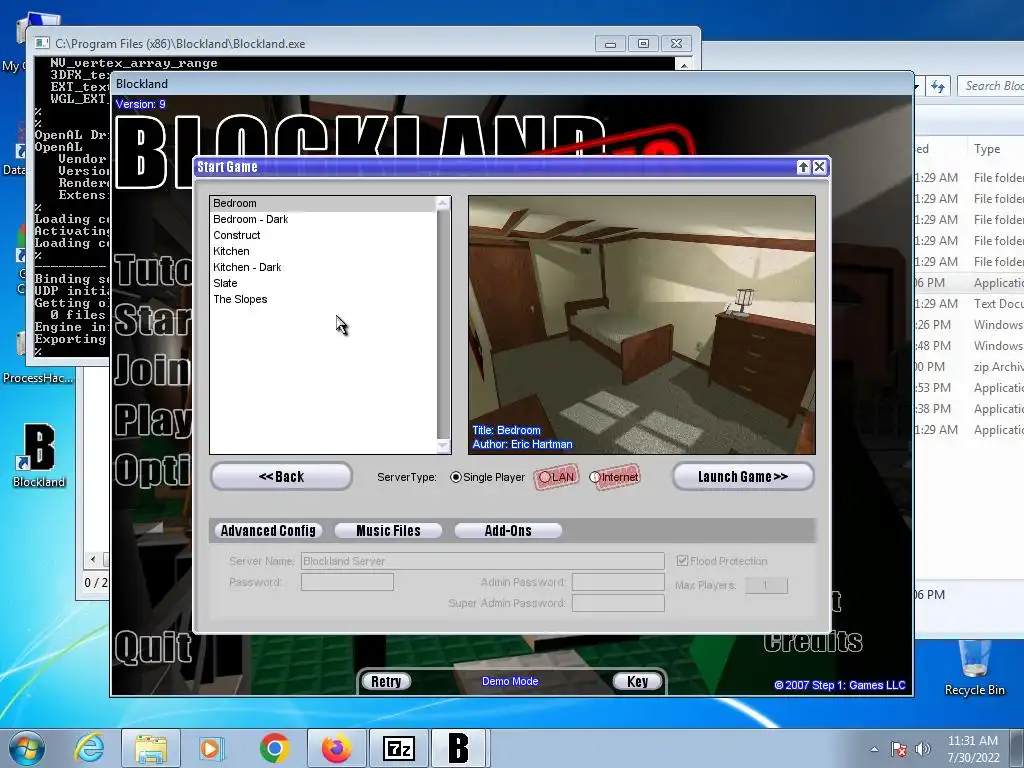This screenshot has width=1024, height=768.
Task: Select Bedroom - Dark map
Action: (x=323, y=219)
